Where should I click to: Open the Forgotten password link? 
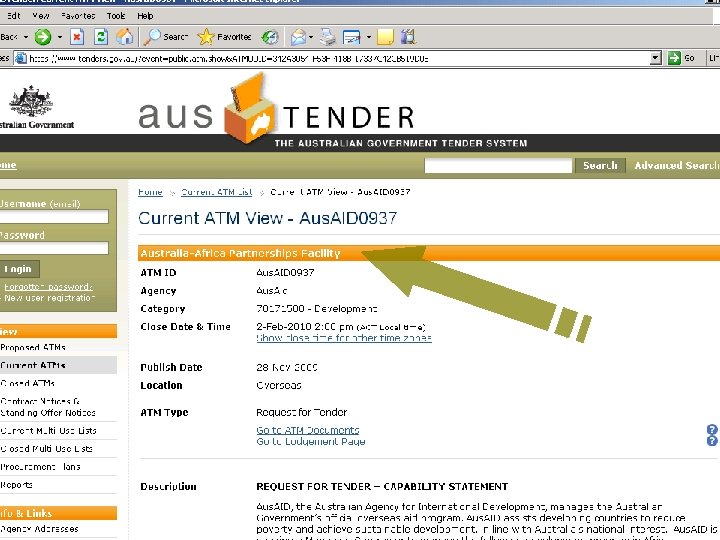pos(48,287)
